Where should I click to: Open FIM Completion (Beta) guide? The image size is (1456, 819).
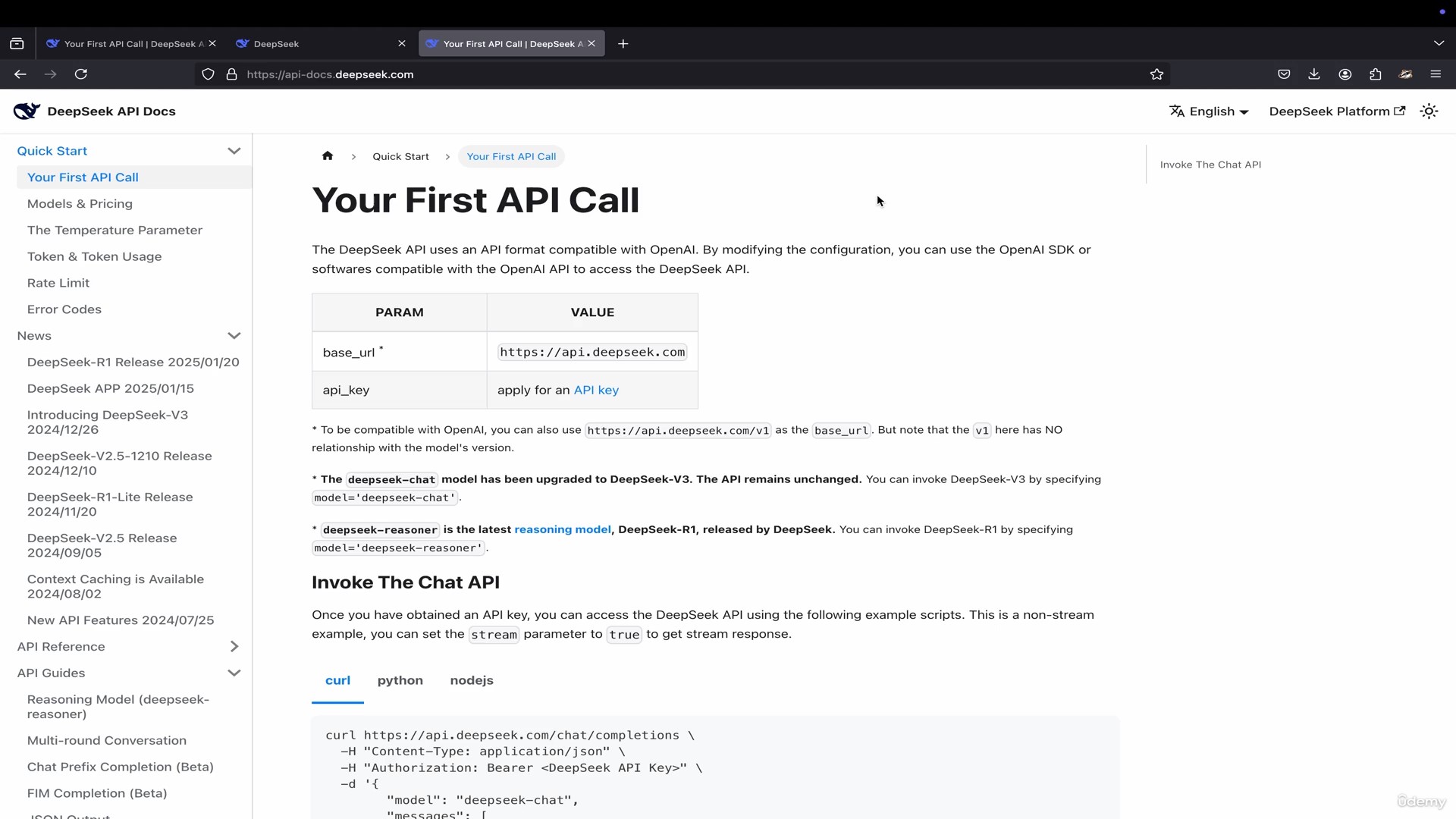tap(97, 793)
